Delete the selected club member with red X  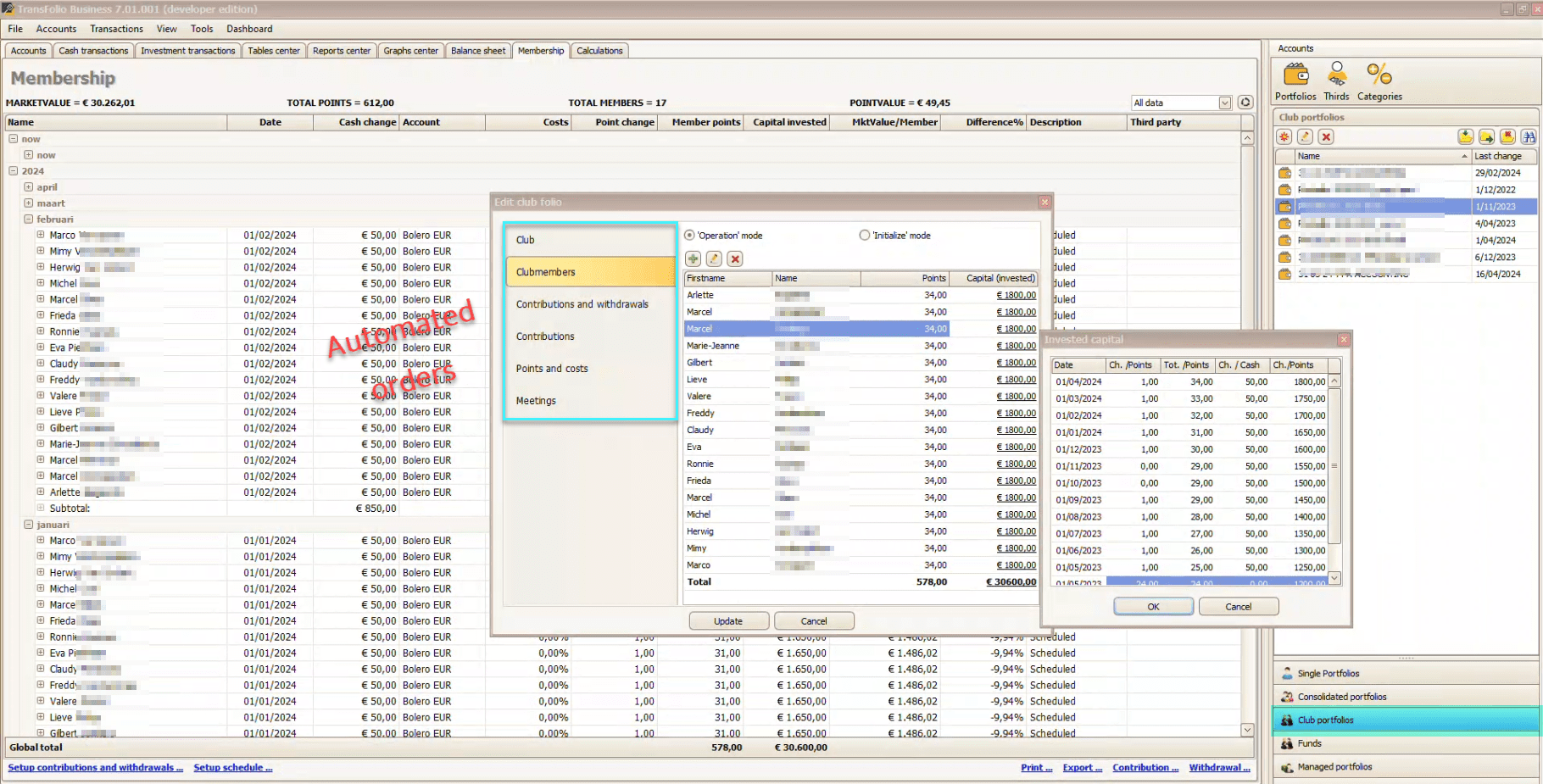click(735, 259)
